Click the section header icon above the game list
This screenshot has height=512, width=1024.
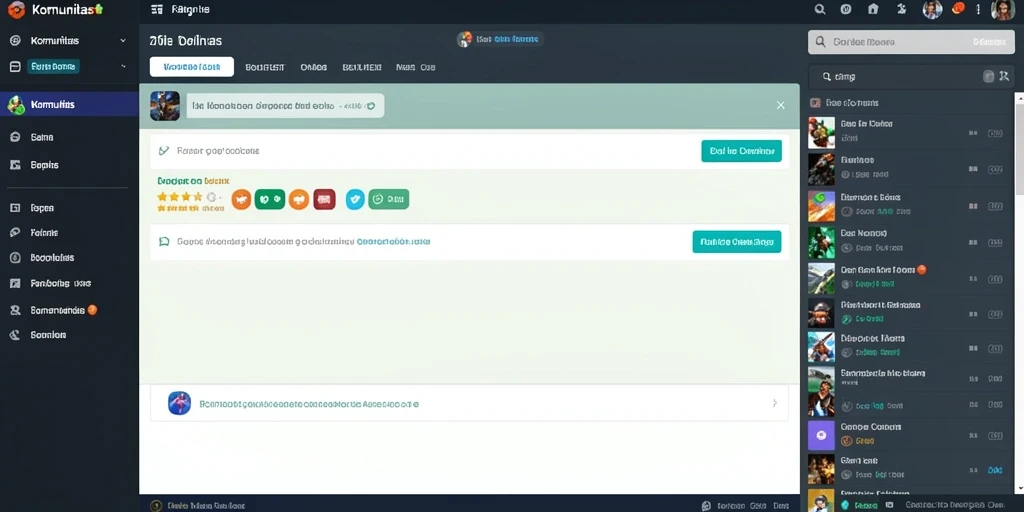click(815, 103)
